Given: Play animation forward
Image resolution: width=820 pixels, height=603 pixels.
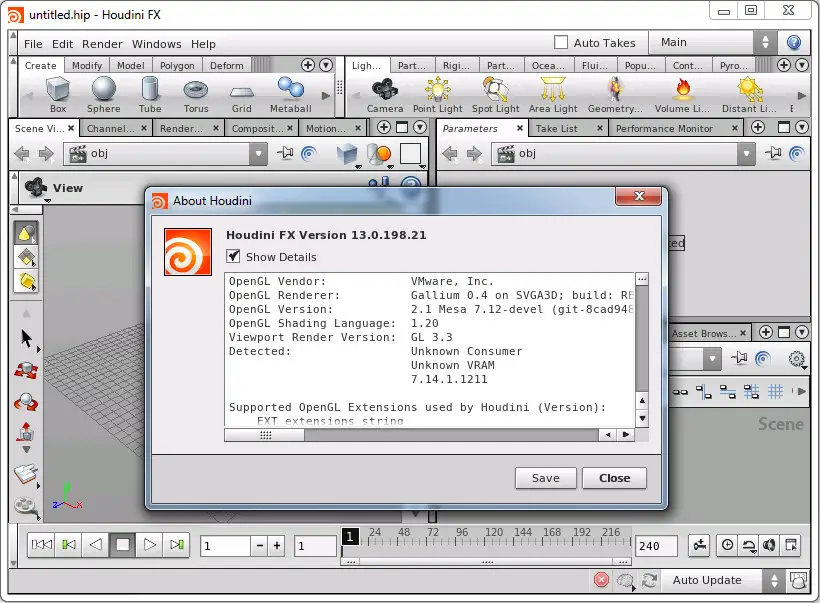Looking at the screenshot, I should (x=150, y=545).
